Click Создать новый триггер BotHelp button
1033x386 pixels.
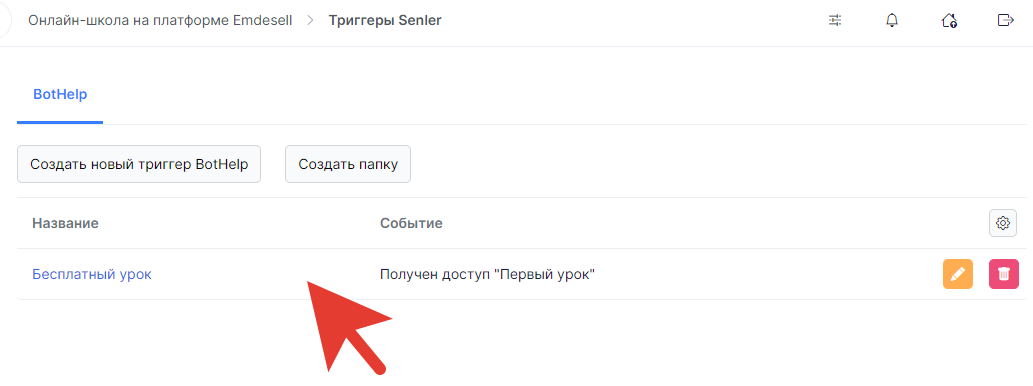coord(139,164)
